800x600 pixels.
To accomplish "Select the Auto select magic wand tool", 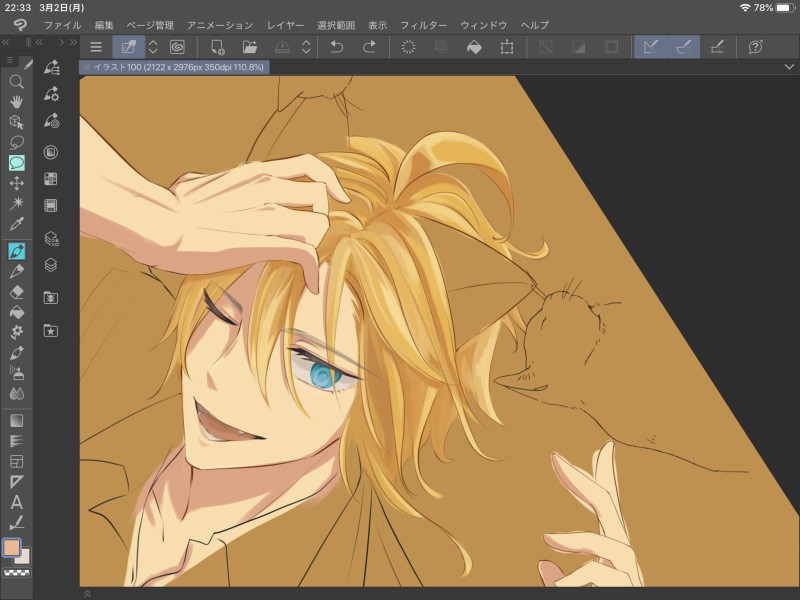I will (16, 204).
